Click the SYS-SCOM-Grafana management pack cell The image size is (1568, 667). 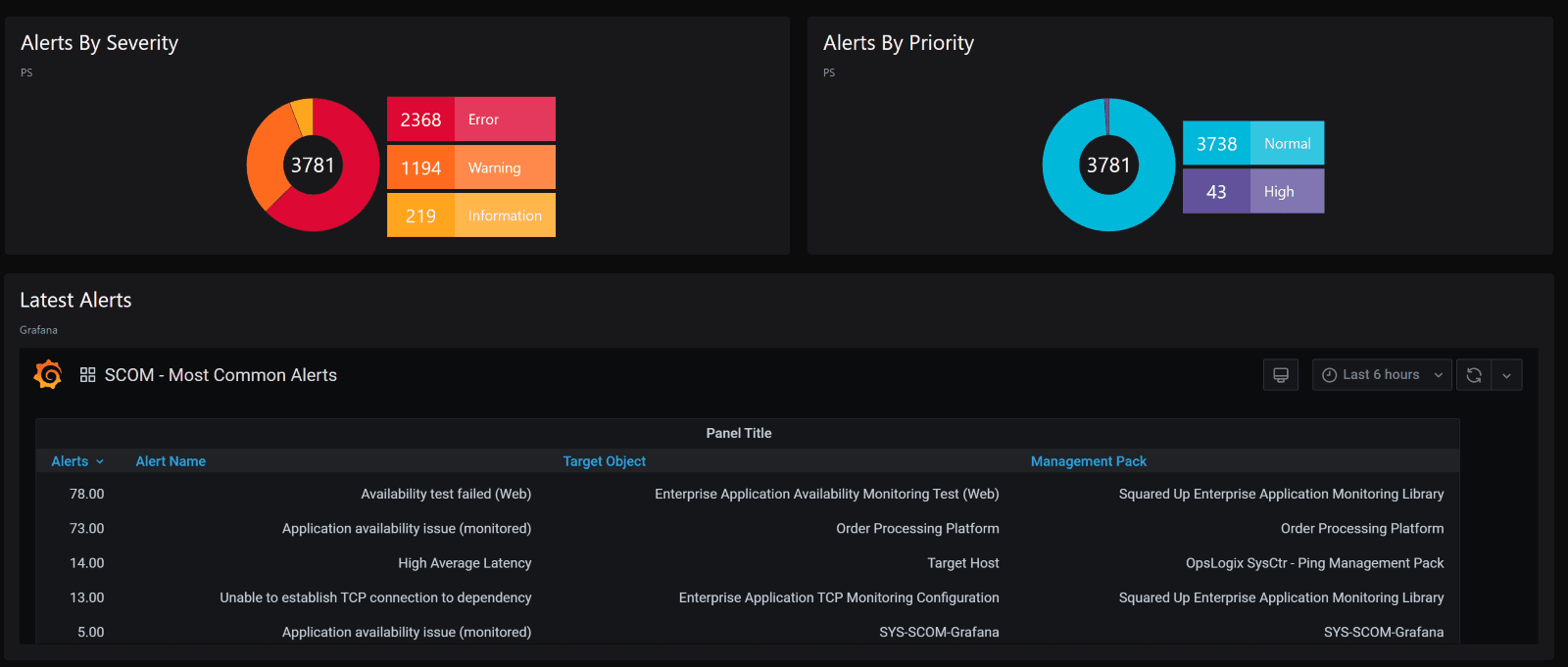coord(1384,633)
